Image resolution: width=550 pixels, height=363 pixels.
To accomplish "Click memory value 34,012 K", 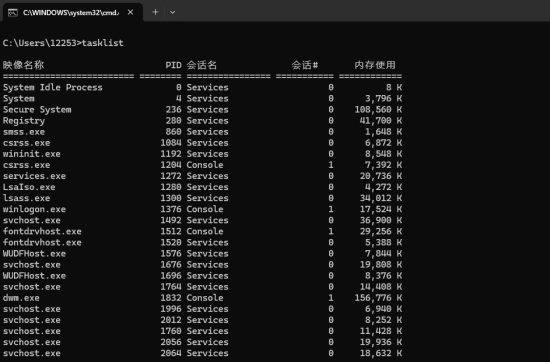I will coord(381,199).
